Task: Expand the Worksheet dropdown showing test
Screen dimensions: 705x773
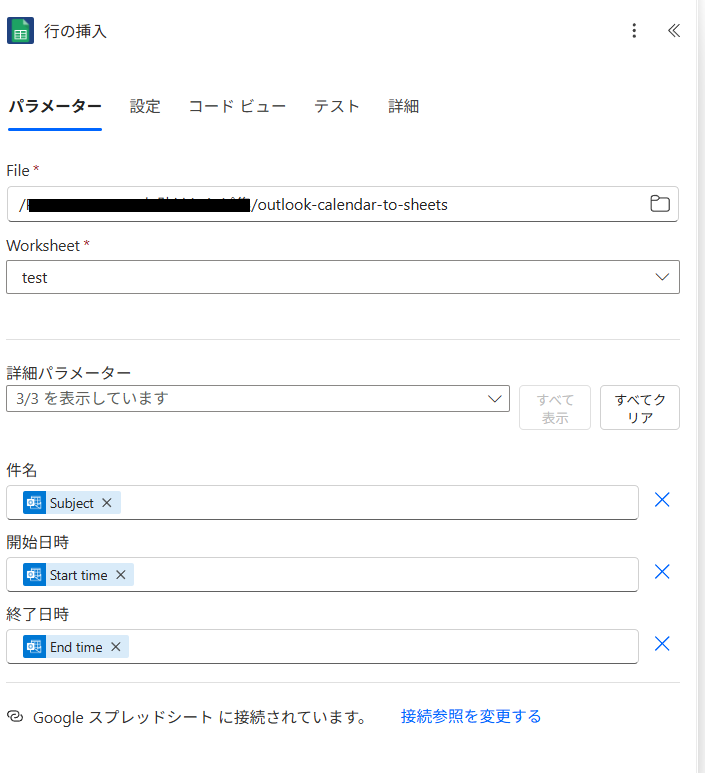Action: tap(343, 277)
